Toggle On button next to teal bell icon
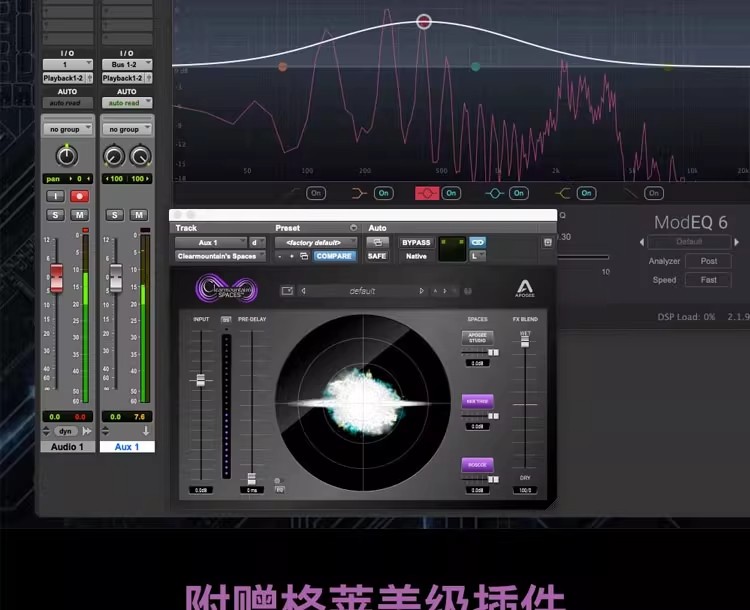 [x=519, y=193]
